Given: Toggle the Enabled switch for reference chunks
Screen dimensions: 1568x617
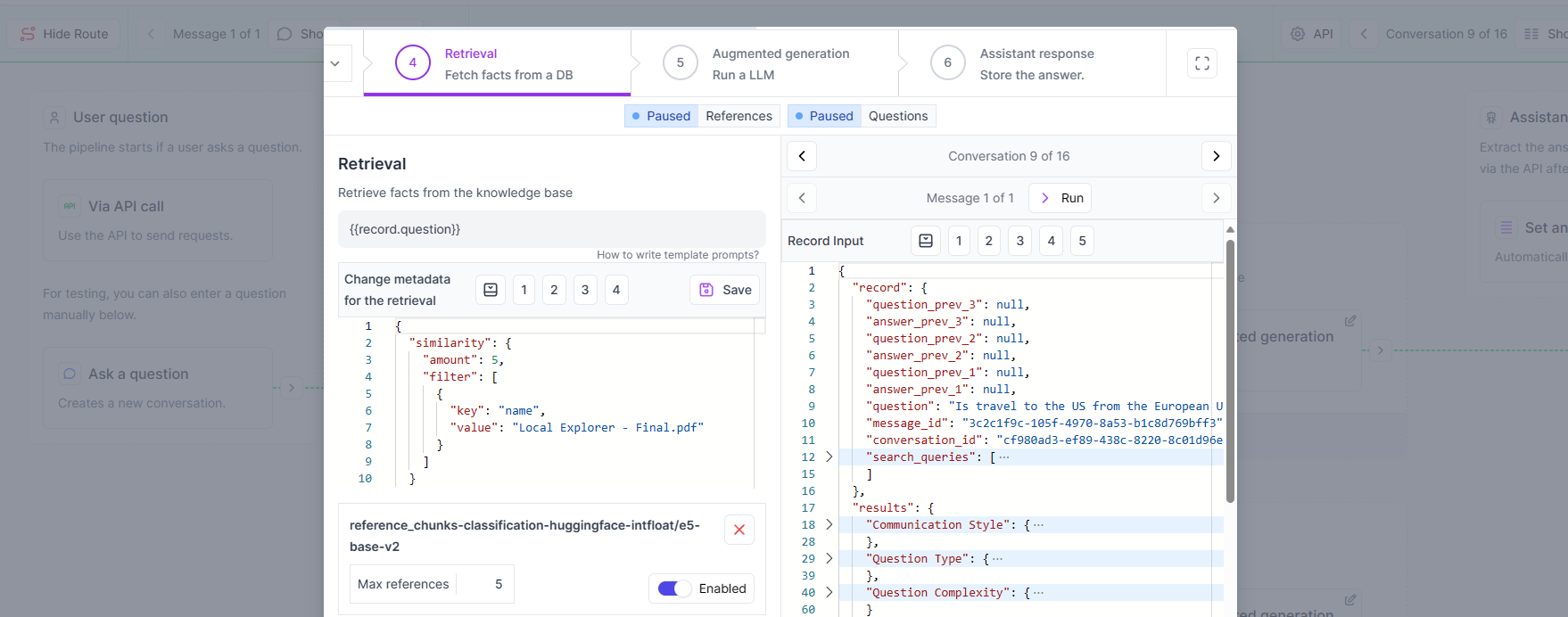Looking at the screenshot, I should point(674,588).
